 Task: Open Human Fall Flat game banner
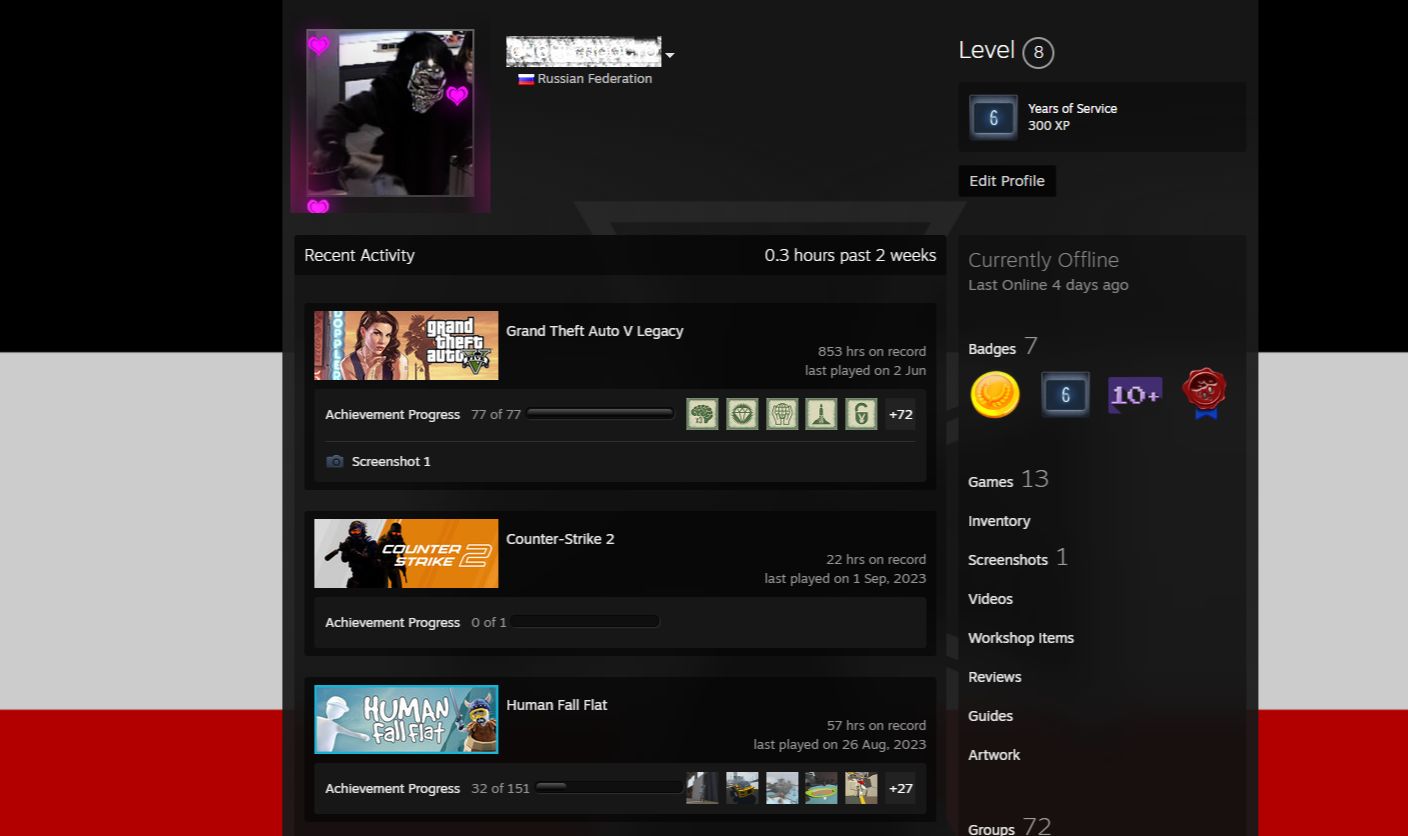click(406, 719)
